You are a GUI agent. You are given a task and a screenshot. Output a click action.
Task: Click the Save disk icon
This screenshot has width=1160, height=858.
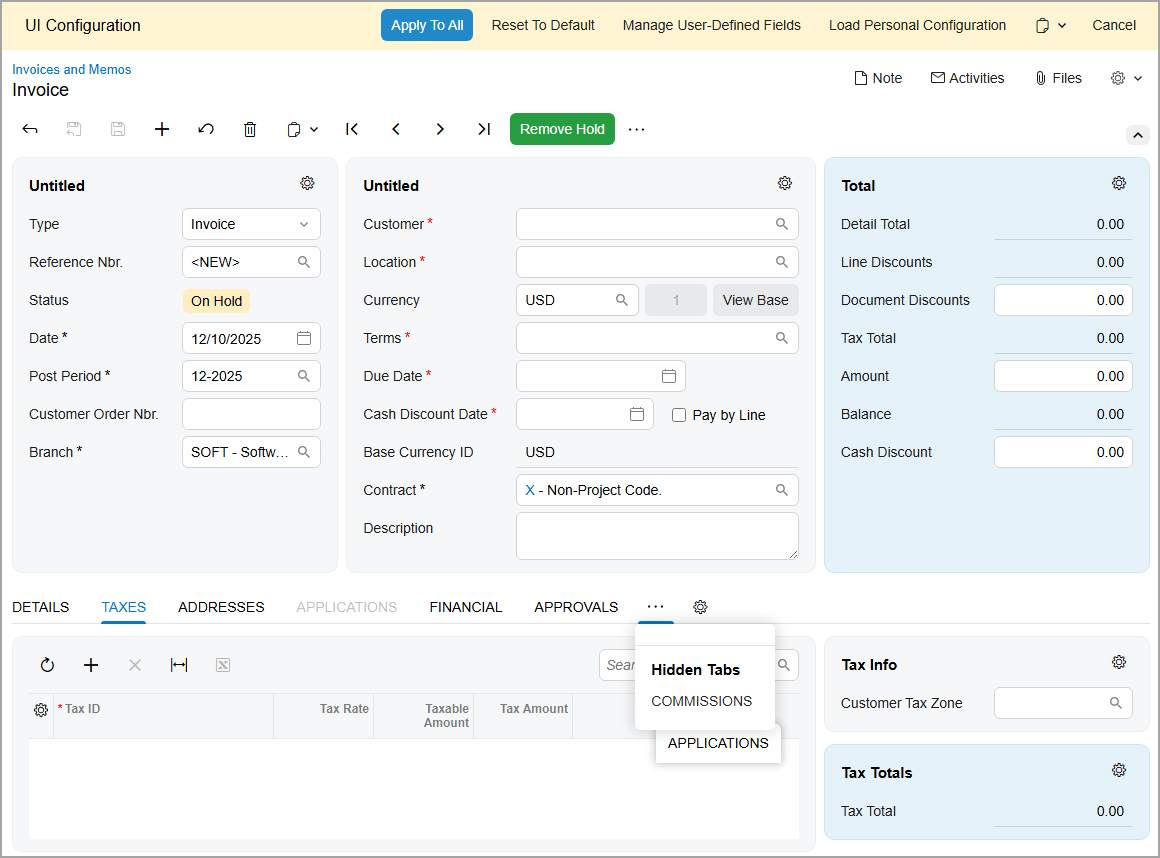click(x=118, y=129)
